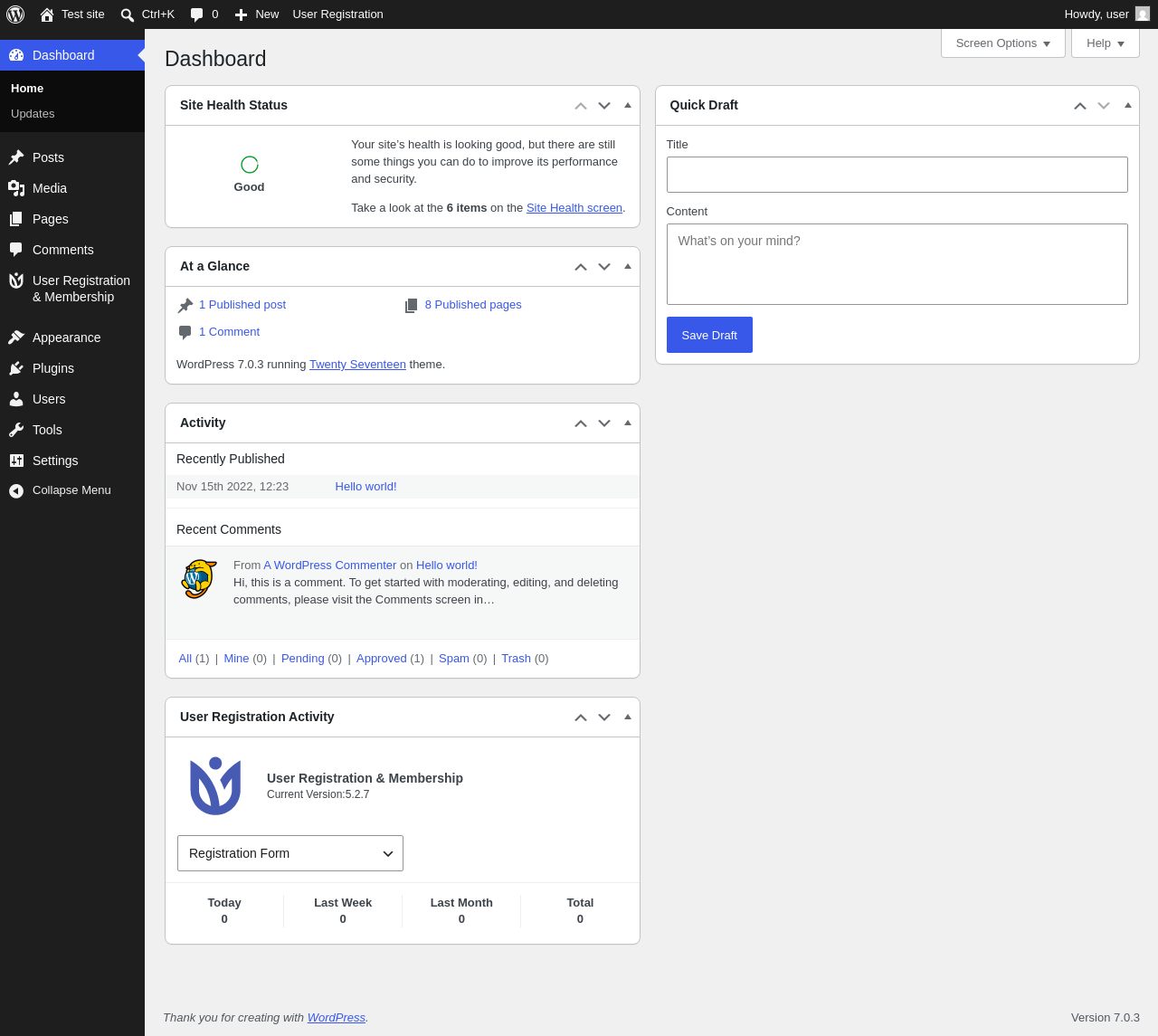
Task: Click comment icon beside 1 Comment
Action: (x=185, y=332)
